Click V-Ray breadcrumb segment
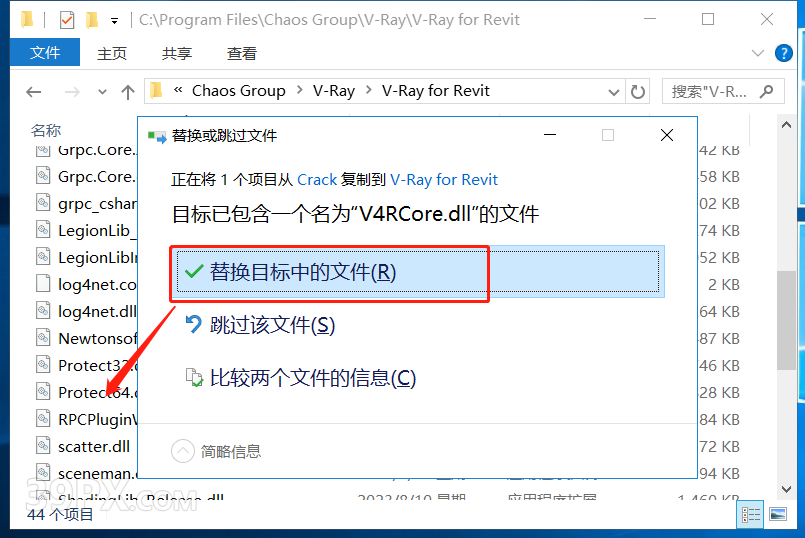Viewport: 805px width, 538px height. [334, 91]
